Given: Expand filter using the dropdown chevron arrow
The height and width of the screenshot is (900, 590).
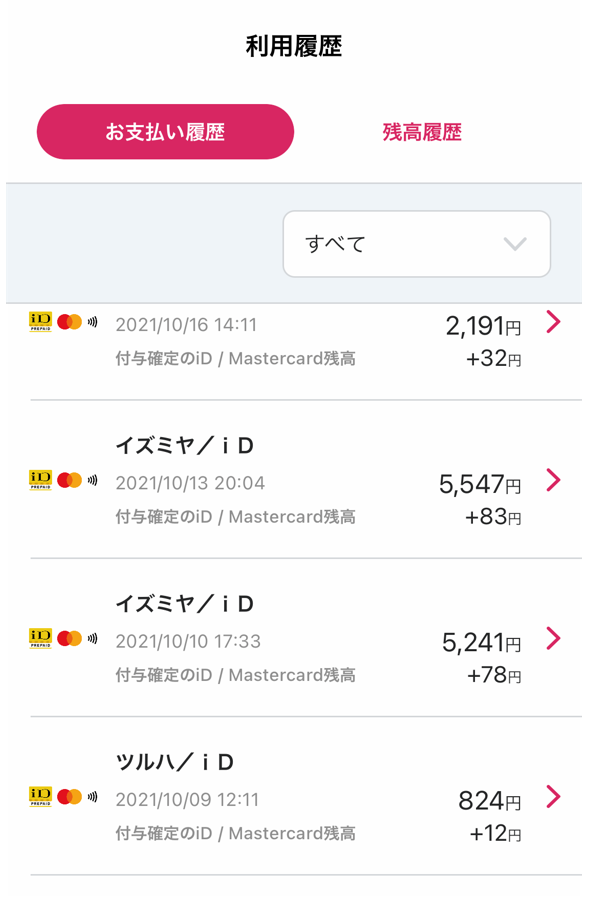Looking at the screenshot, I should coord(515,244).
